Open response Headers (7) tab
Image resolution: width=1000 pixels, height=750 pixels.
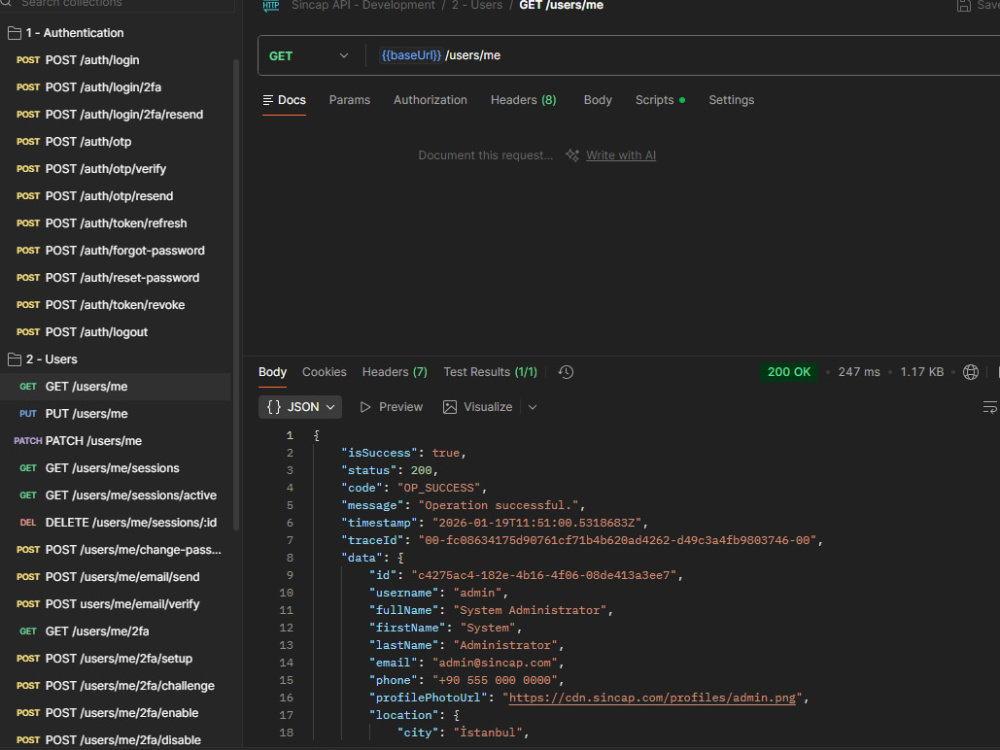tap(395, 372)
